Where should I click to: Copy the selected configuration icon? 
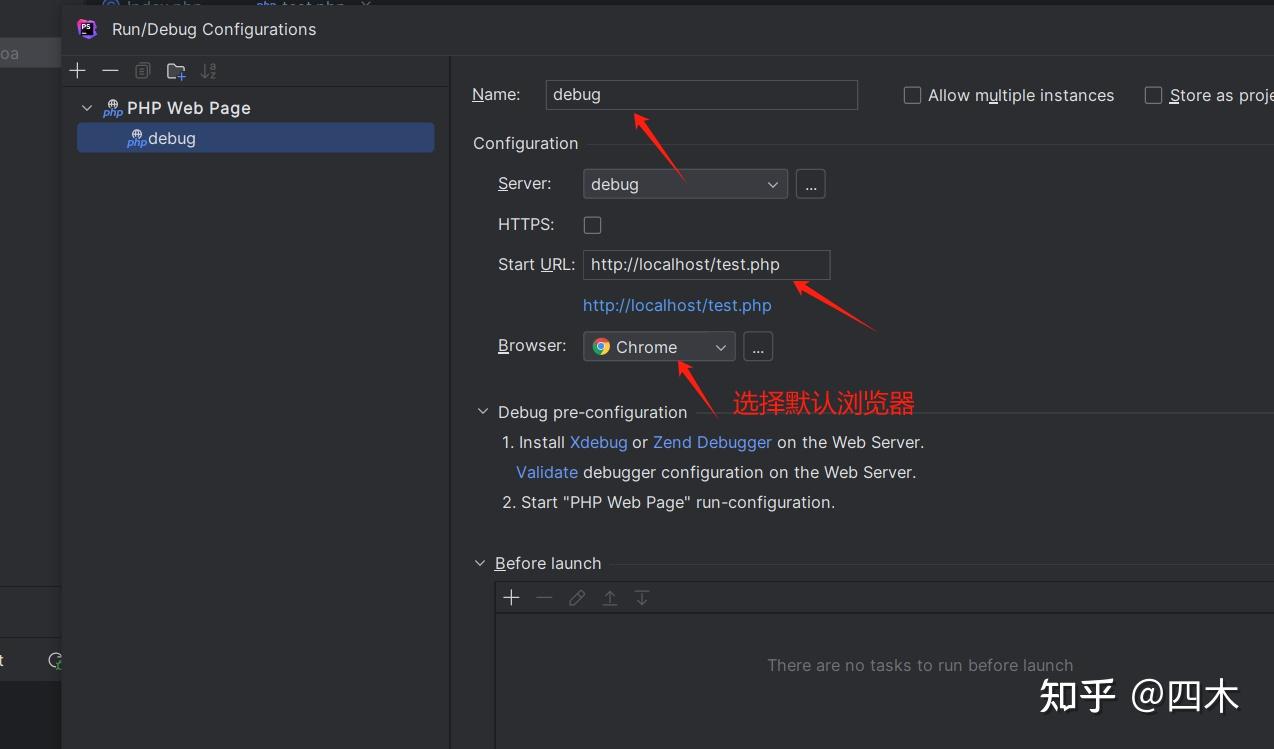pyautogui.click(x=143, y=70)
